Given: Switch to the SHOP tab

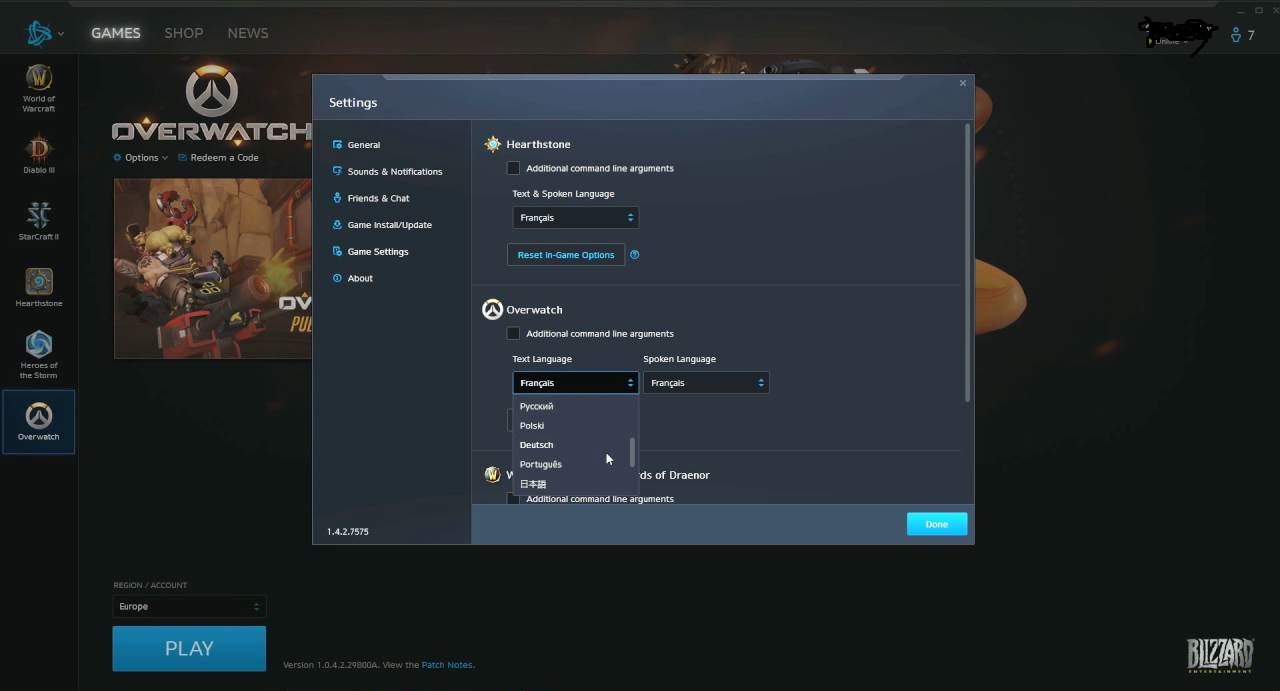Looking at the screenshot, I should click(184, 33).
